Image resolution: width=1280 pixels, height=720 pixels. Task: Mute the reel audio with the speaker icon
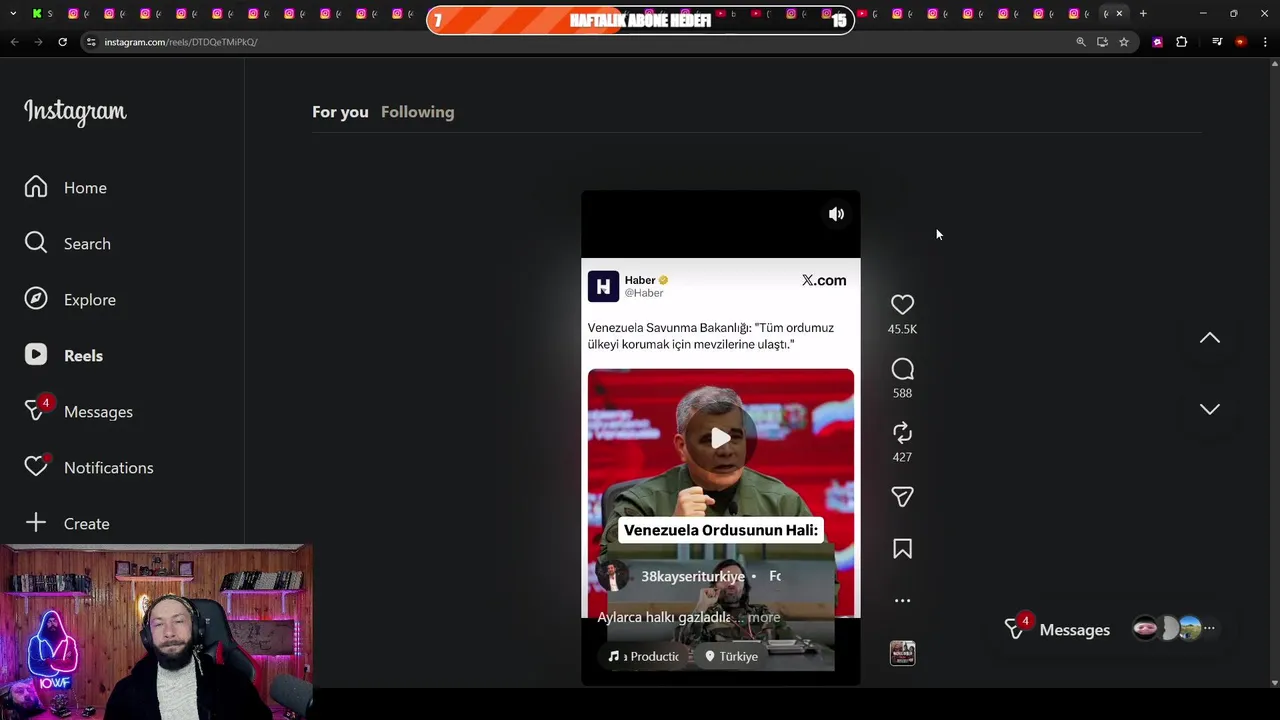[x=836, y=214]
